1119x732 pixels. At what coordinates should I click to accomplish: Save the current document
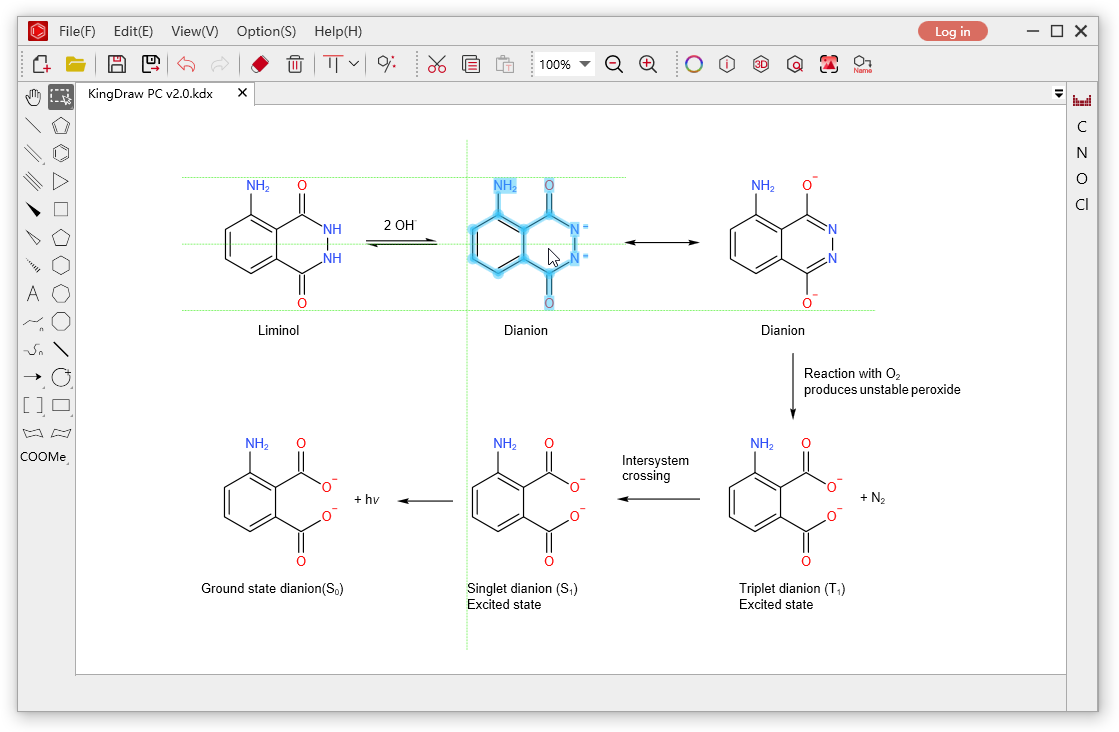click(x=116, y=64)
